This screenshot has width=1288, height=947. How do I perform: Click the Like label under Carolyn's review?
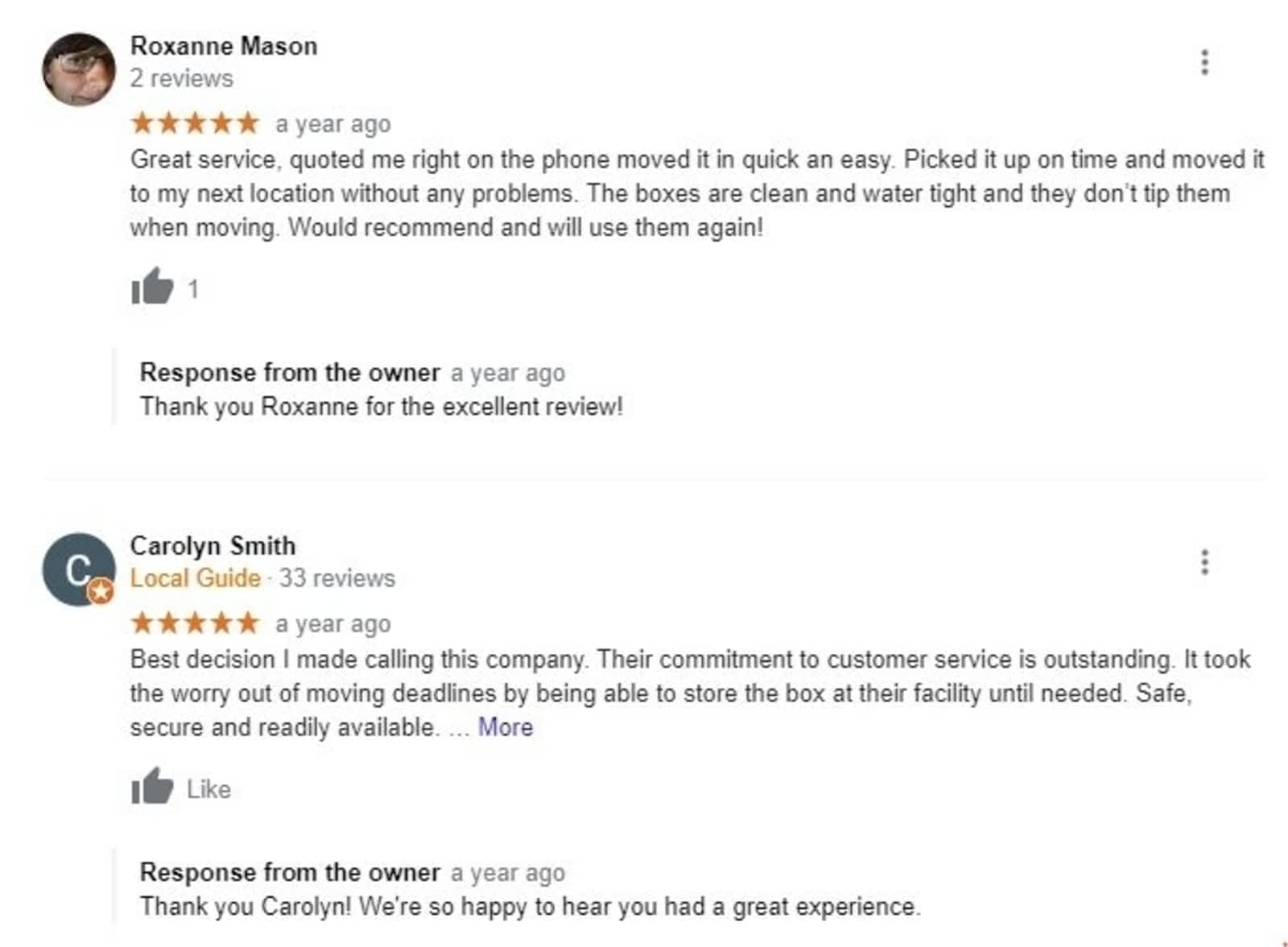tap(208, 789)
